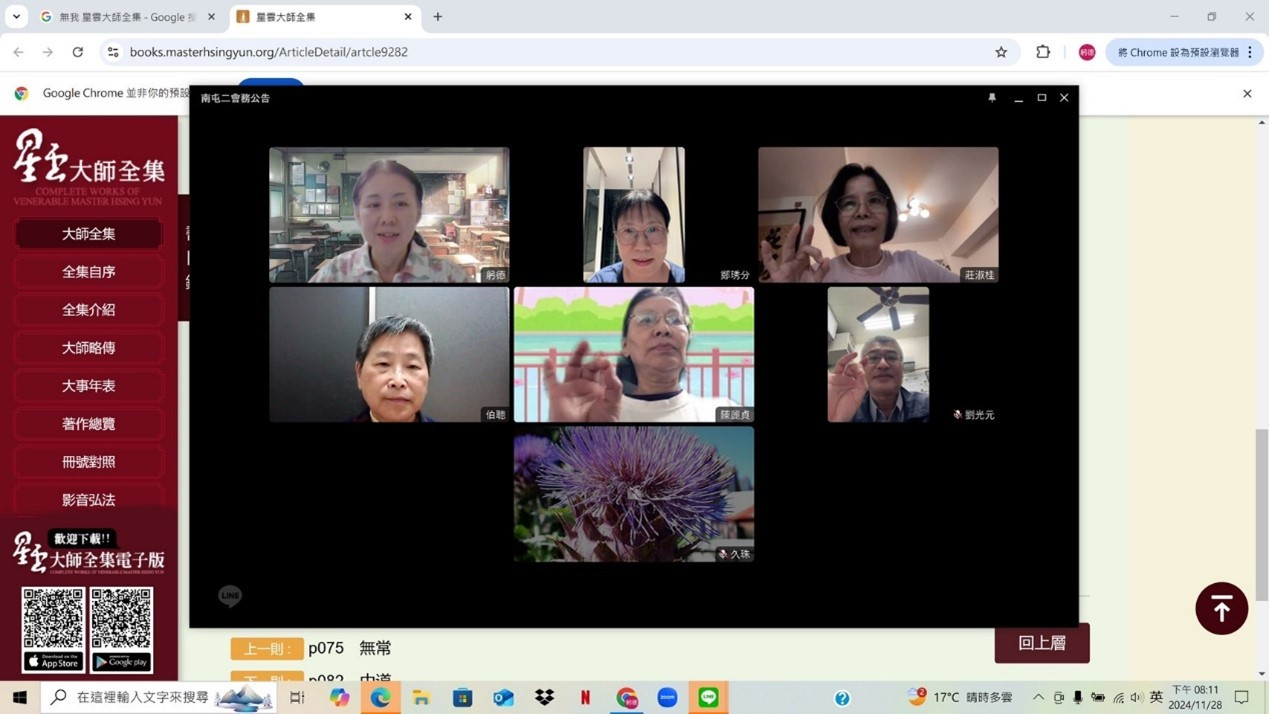
Task: Open the Google Play download badge
Action: click(x=122, y=662)
